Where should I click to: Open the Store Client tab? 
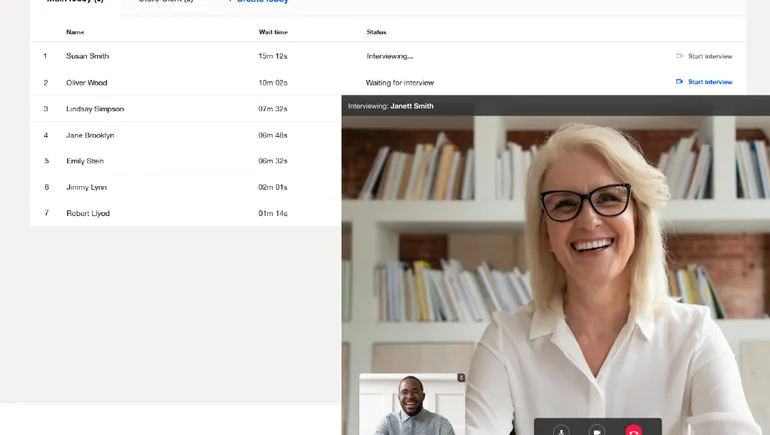(x=165, y=2)
